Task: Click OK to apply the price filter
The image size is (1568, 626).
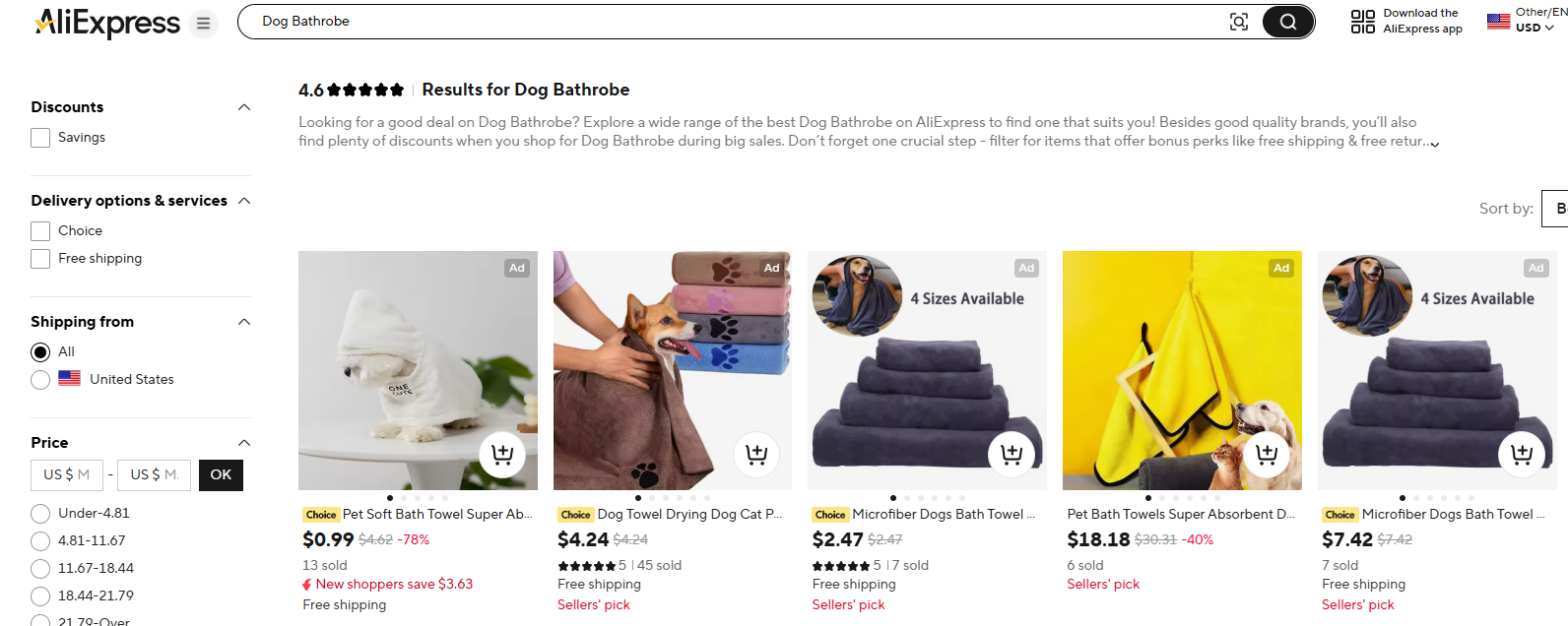Action: [220, 475]
